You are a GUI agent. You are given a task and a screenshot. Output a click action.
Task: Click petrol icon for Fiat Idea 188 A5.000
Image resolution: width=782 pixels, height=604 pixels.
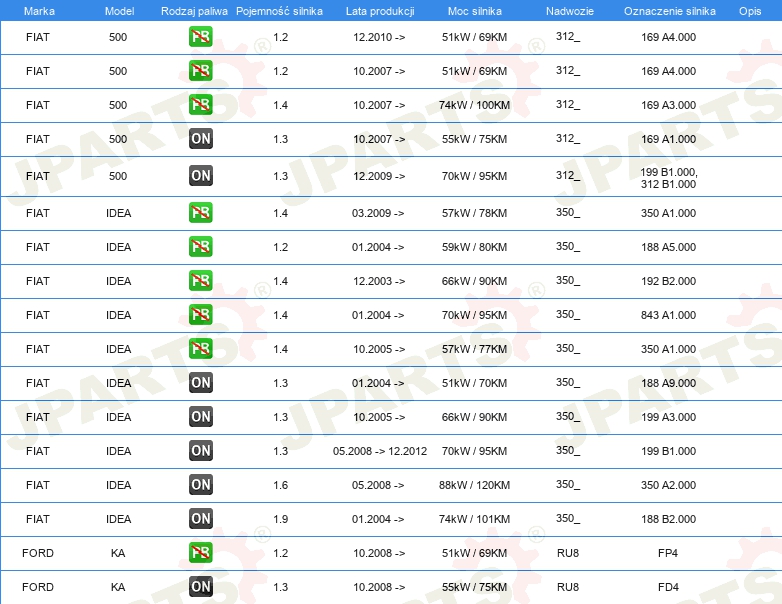click(200, 246)
